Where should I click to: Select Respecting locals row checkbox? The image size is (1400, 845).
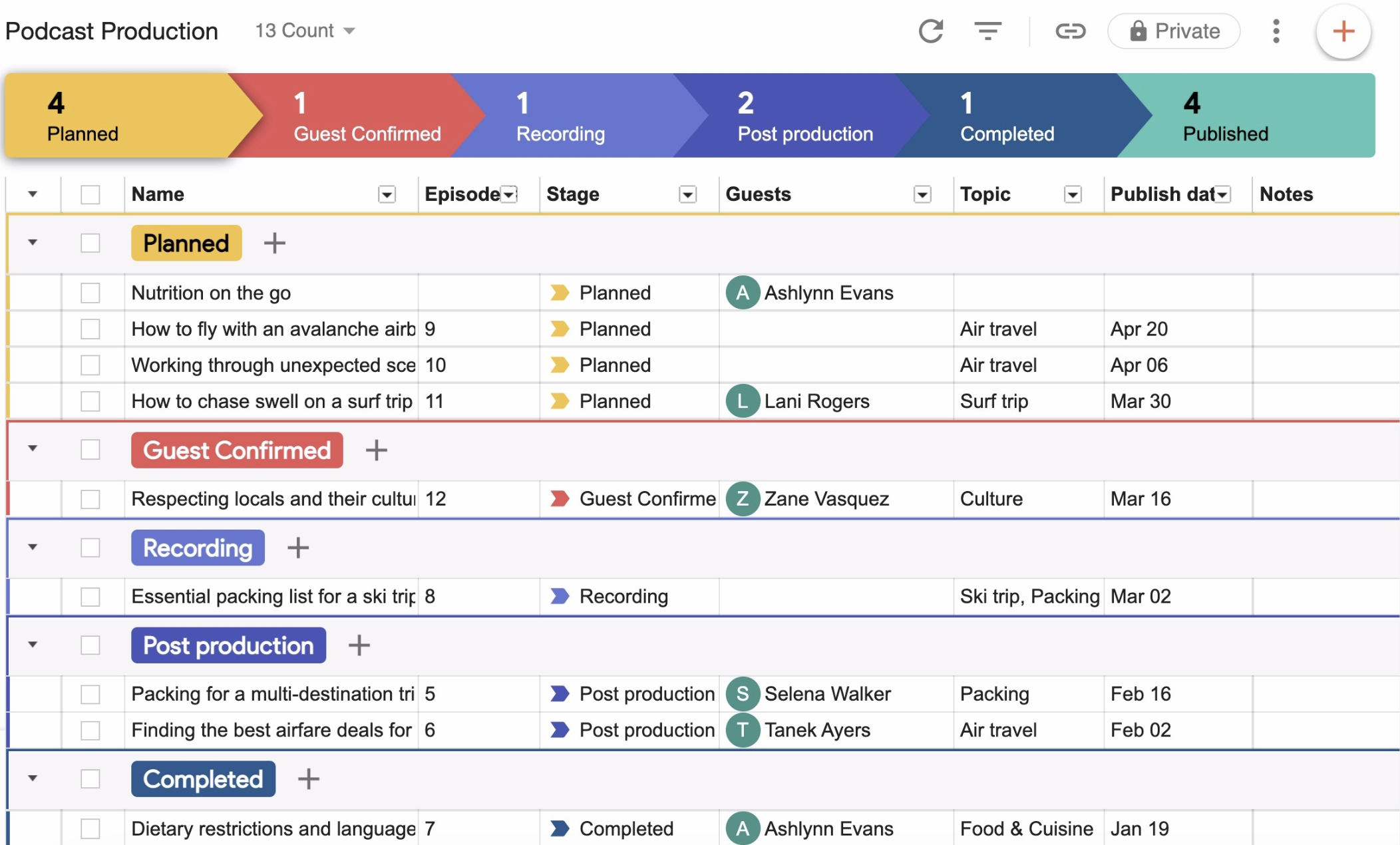tap(90, 499)
